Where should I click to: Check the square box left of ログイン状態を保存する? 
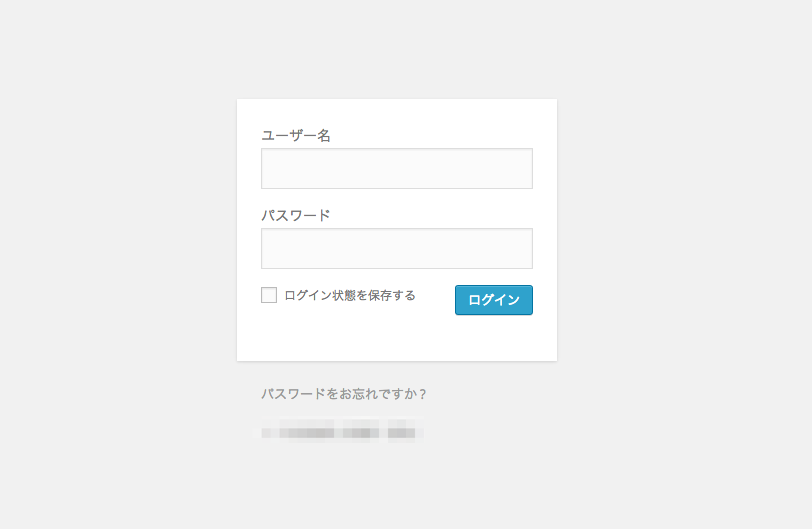[269, 295]
